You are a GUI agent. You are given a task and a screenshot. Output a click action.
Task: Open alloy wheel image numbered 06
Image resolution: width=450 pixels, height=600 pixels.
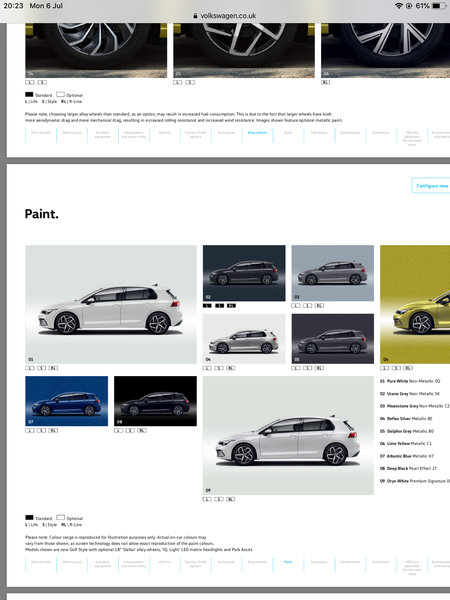(x=386, y=50)
